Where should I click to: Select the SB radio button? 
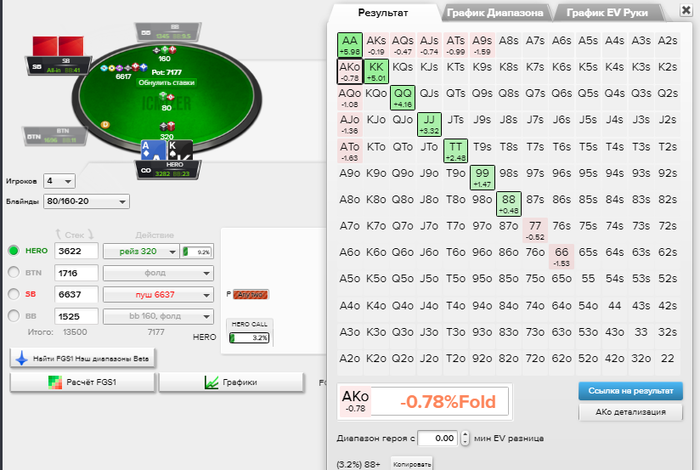13,294
